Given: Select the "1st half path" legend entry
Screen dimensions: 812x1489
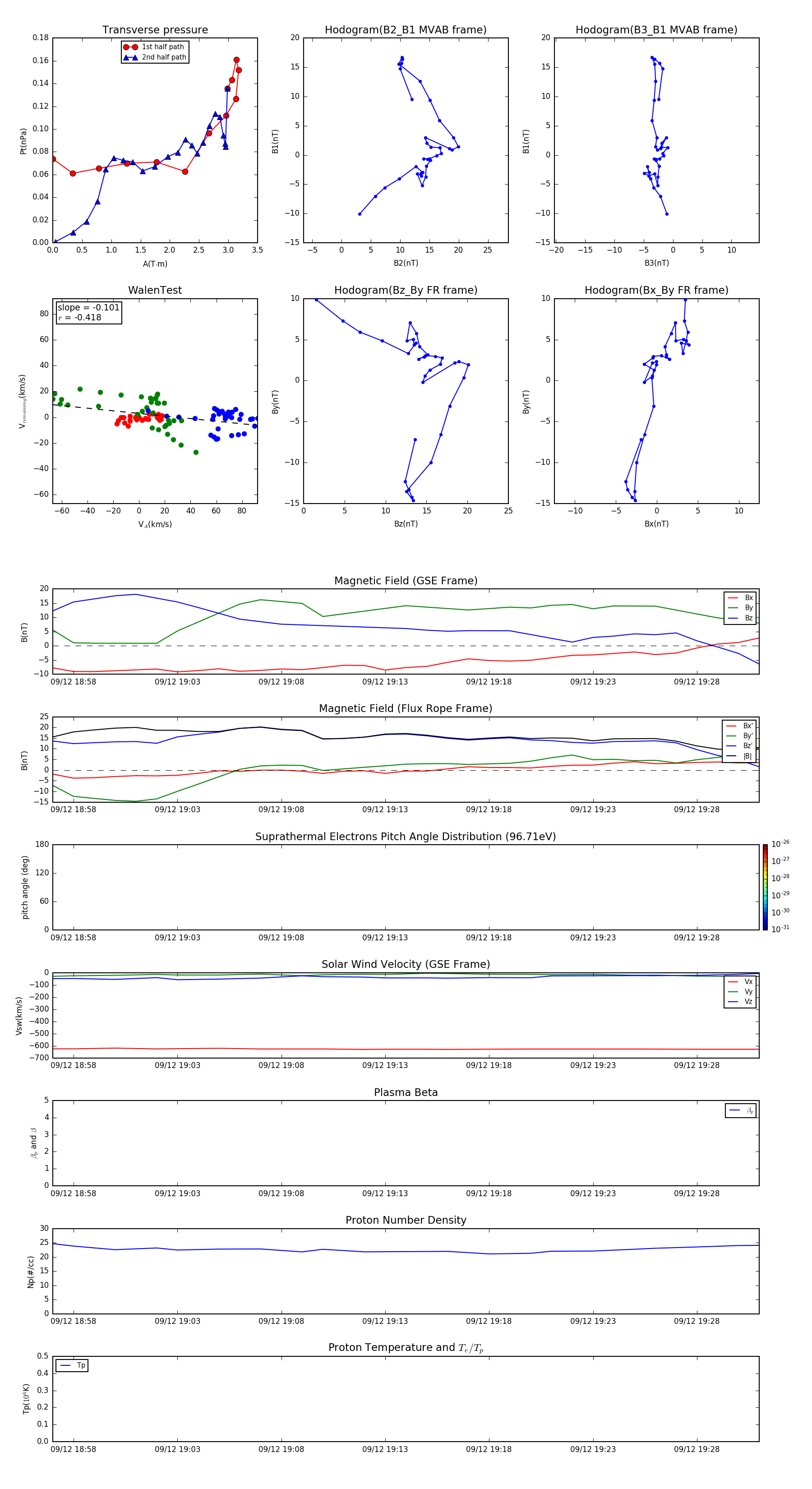Looking at the screenshot, I should coord(155,47).
